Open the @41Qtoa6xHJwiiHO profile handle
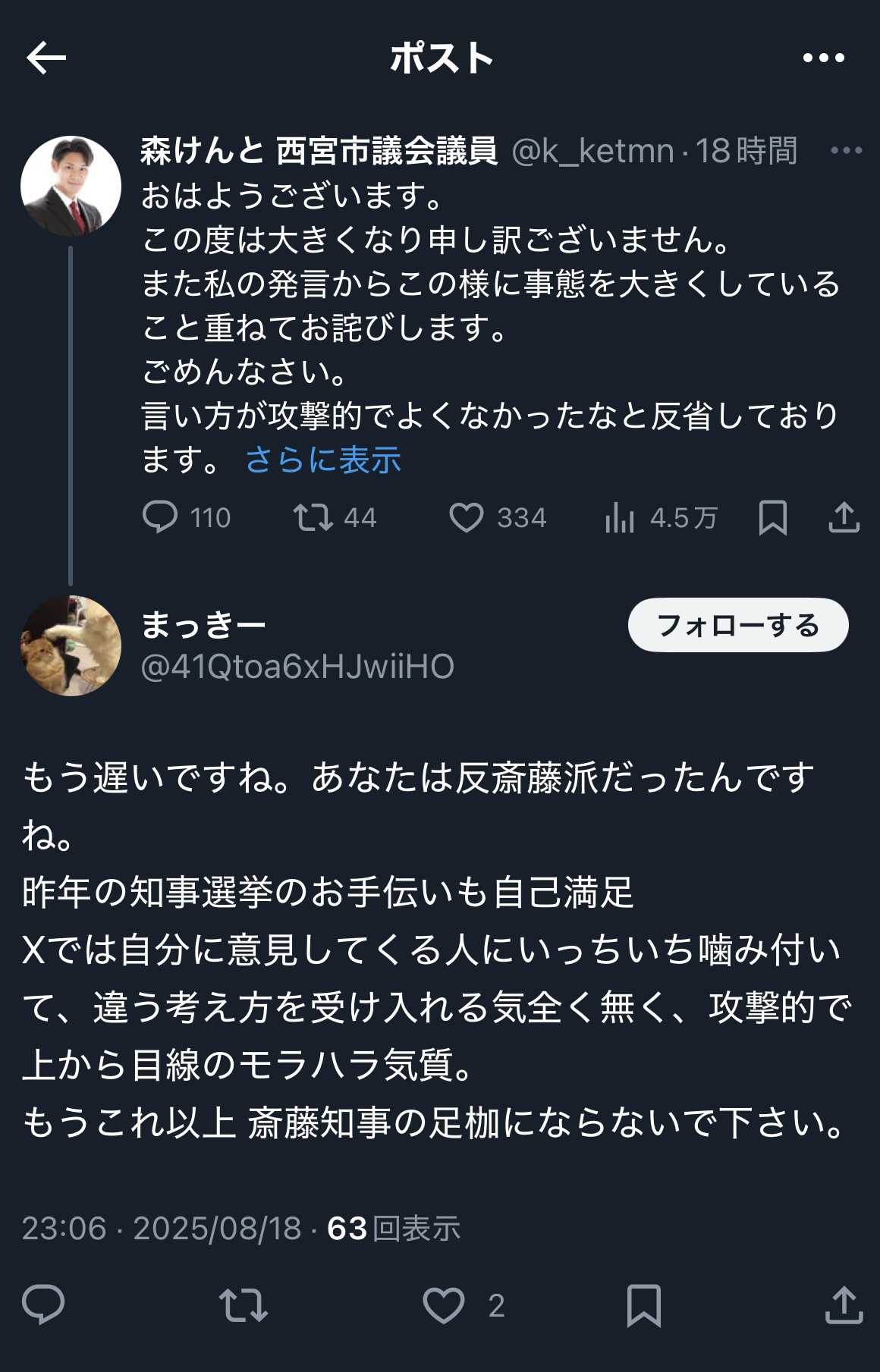This screenshot has height=1372, width=880. click(297, 667)
